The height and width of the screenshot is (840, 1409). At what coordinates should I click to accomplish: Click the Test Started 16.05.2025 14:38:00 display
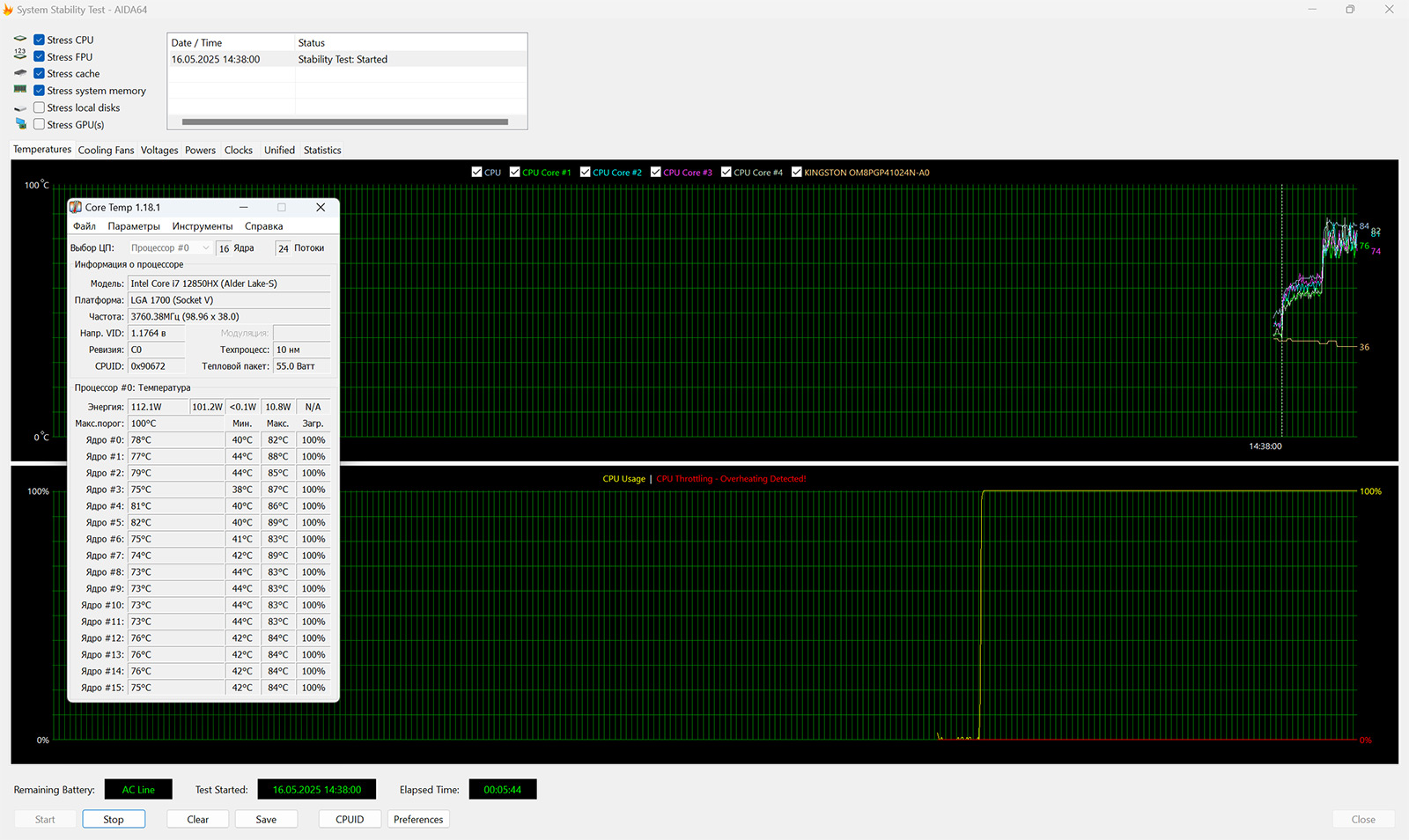[317, 790]
